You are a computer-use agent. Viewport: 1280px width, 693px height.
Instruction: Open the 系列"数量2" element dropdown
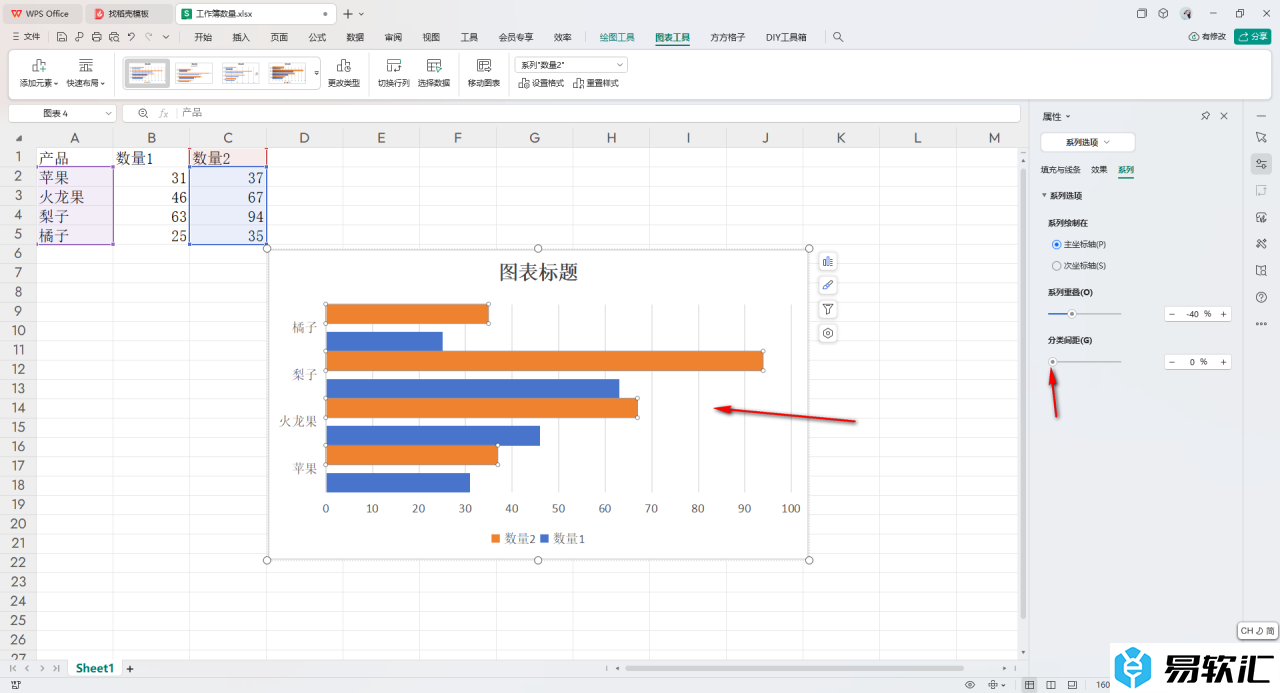pos(571,65)
